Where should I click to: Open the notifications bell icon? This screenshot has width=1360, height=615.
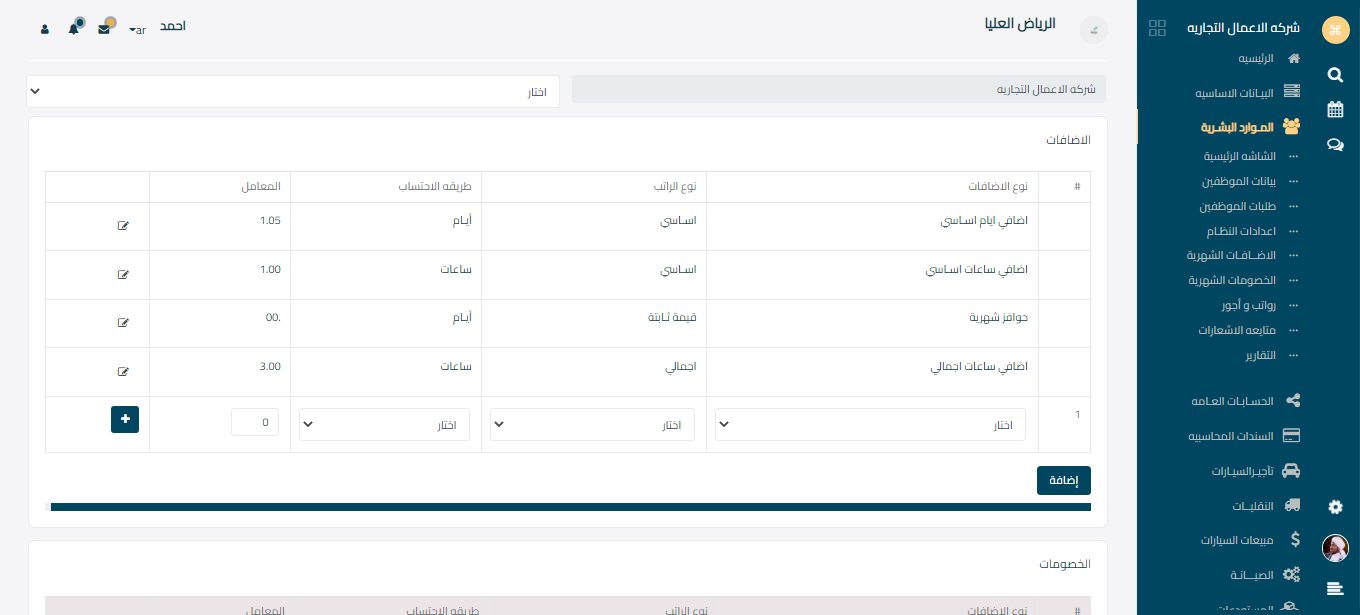(74, 29)
